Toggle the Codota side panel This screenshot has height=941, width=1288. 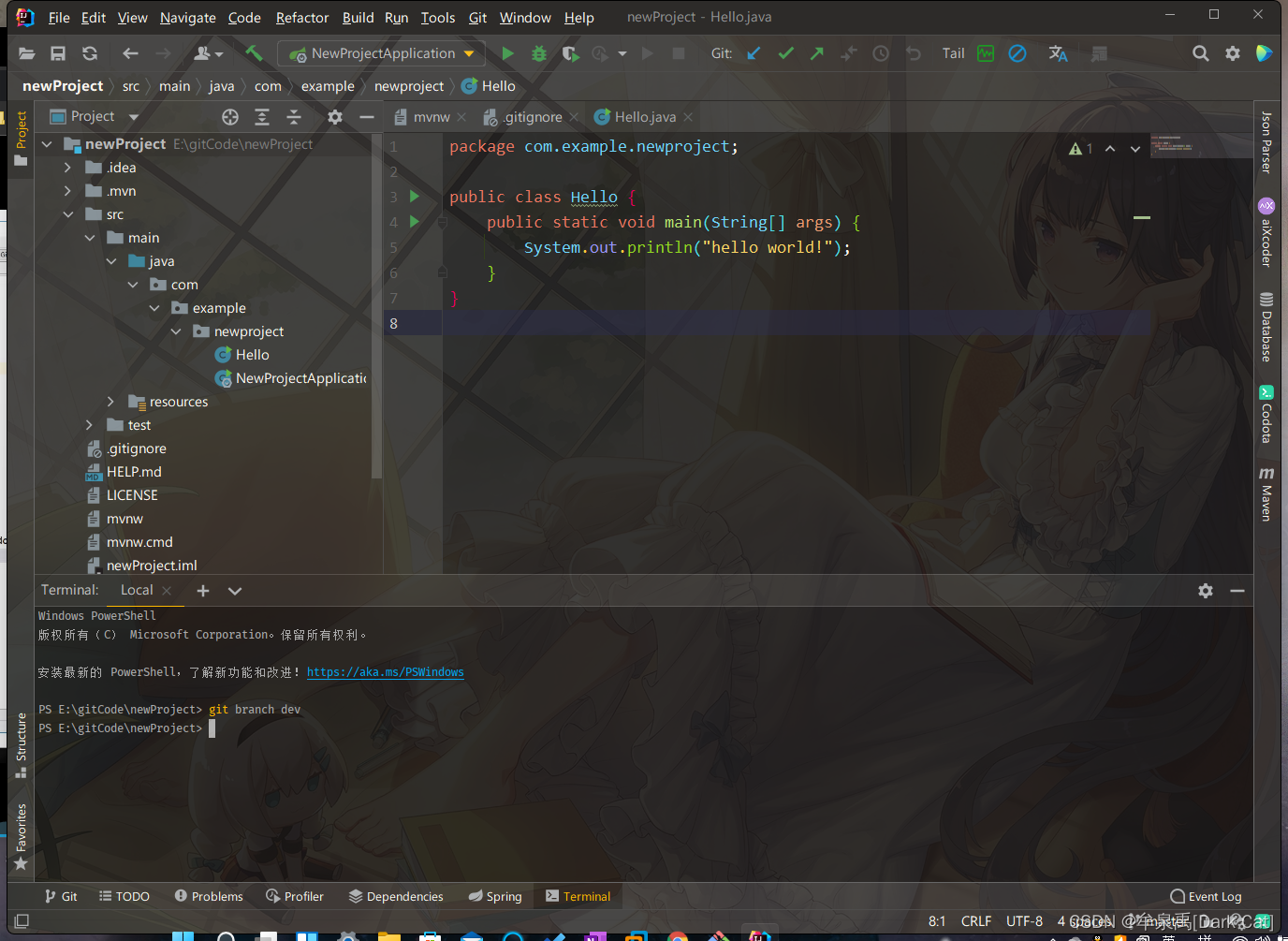[1266, 414]
